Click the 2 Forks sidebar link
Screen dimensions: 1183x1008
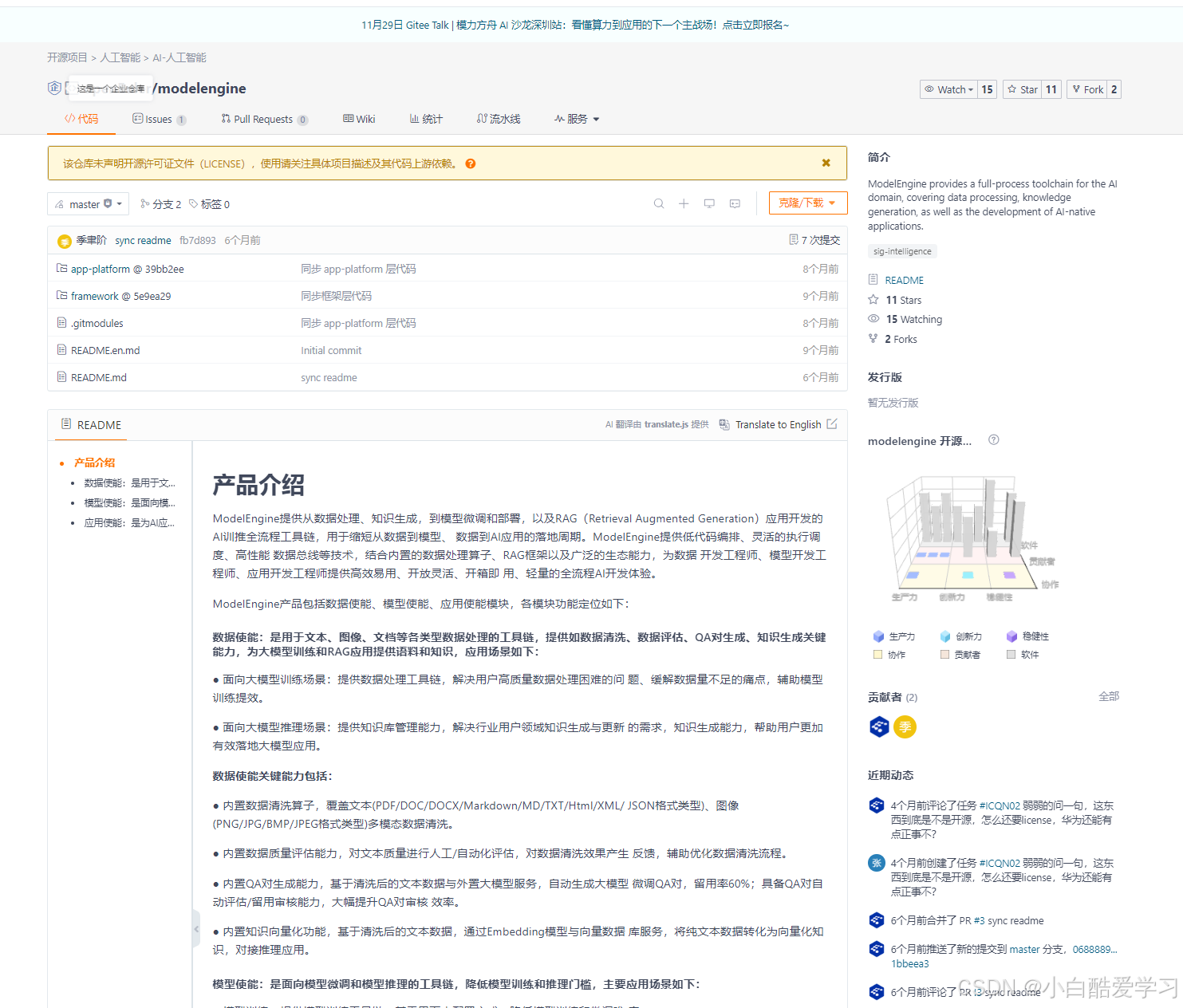coord(901,339)
